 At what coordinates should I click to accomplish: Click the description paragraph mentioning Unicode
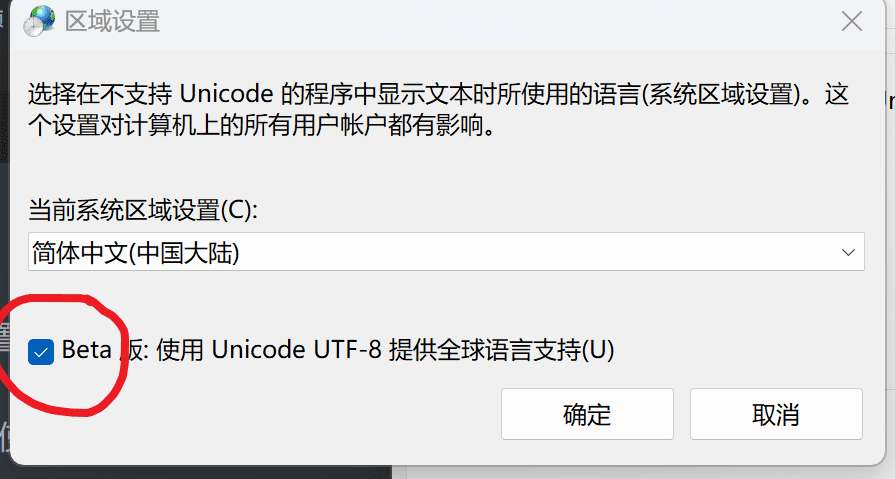click(x=438, y=110)
